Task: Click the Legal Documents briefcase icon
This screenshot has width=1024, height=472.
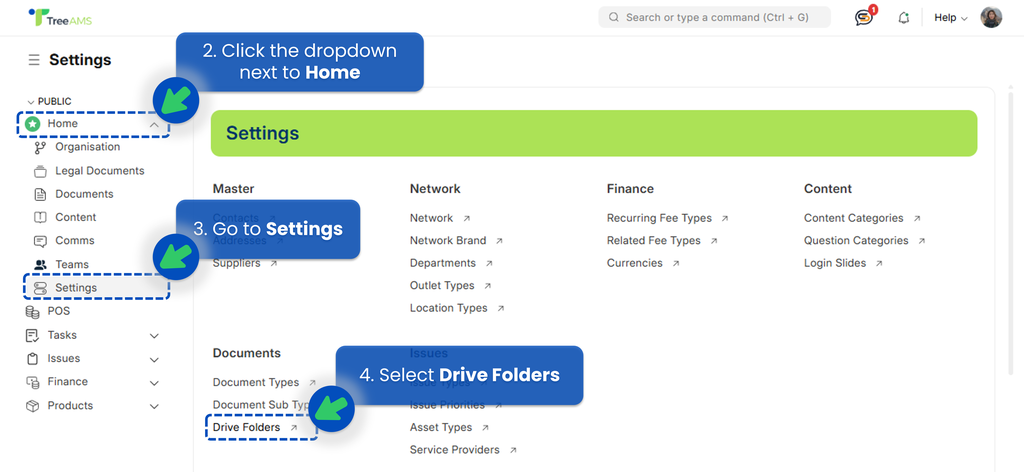Action: [40, 171]
